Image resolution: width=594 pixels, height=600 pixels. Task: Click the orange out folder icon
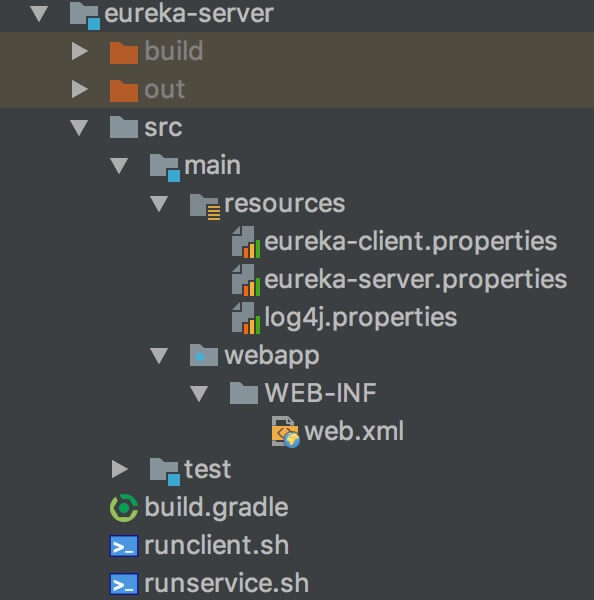point(124,91)
